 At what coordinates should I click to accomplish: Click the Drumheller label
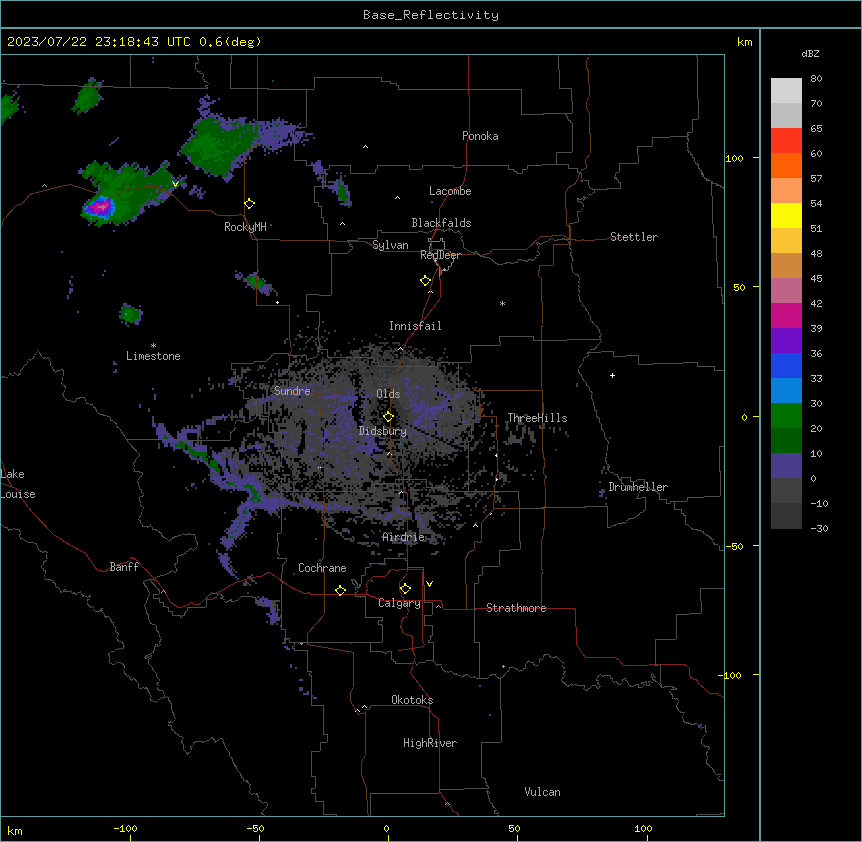[x=638, y=487]
